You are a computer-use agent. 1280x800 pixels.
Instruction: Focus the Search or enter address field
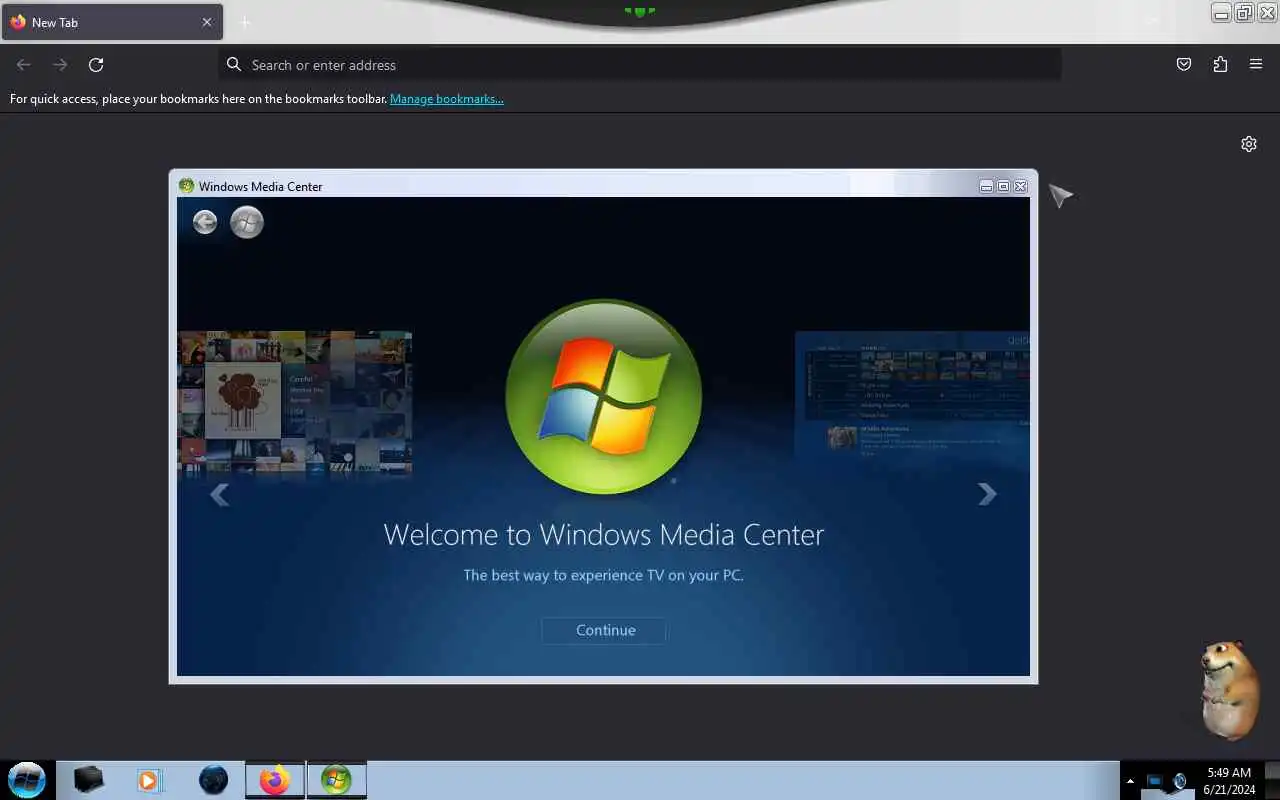[x=640, y=65]
